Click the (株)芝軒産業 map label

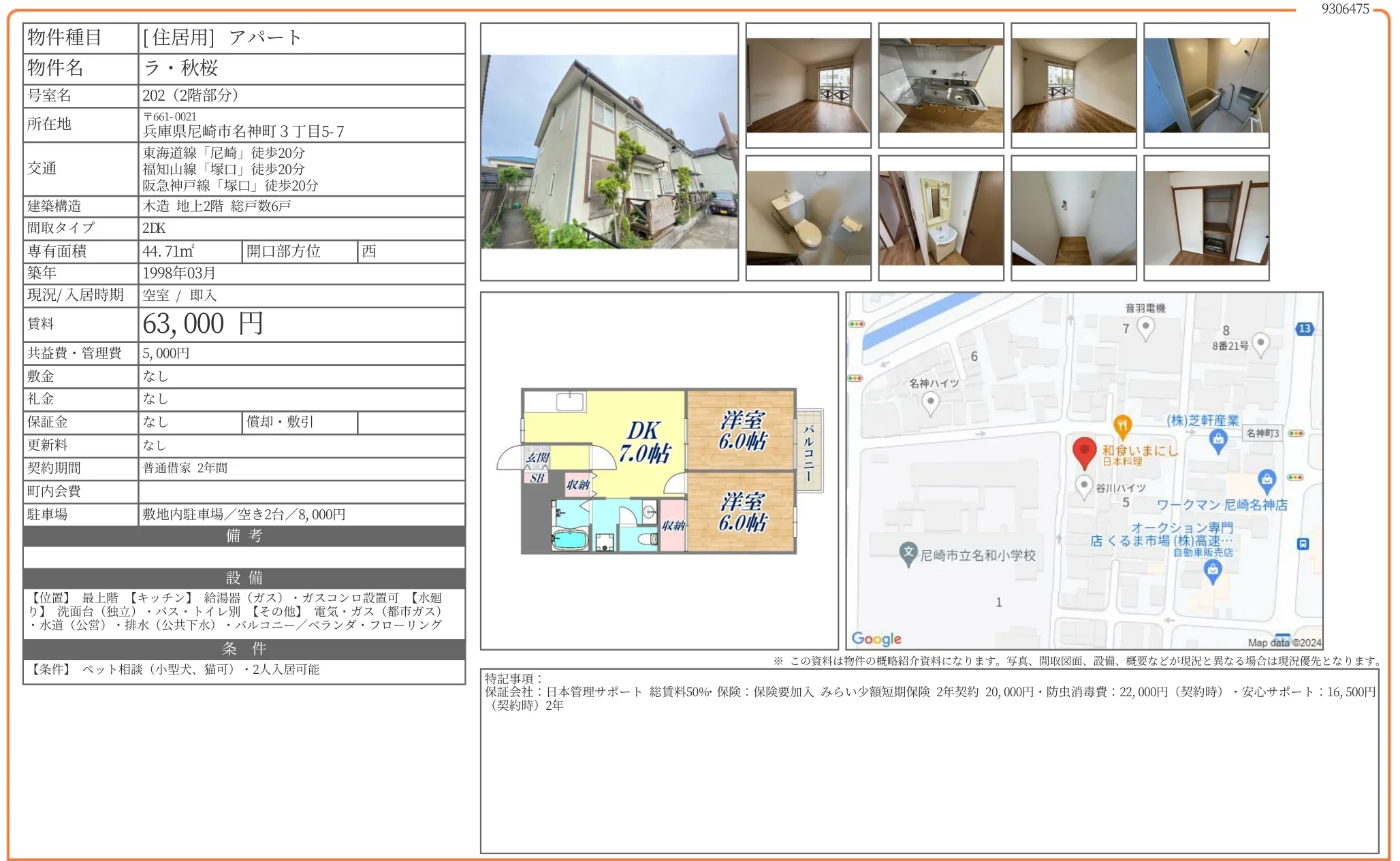(1203, 421)
